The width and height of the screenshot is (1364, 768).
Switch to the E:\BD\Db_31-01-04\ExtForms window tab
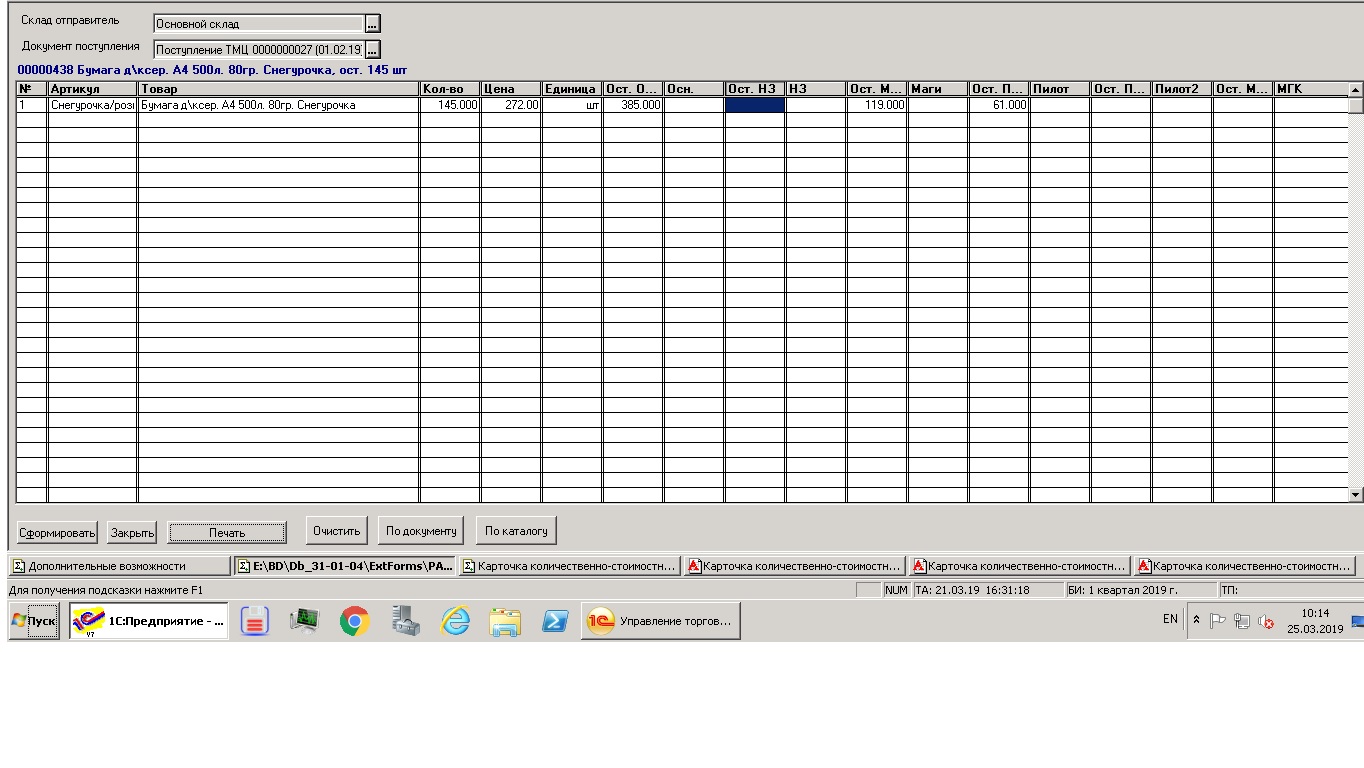tap(345, 566)
